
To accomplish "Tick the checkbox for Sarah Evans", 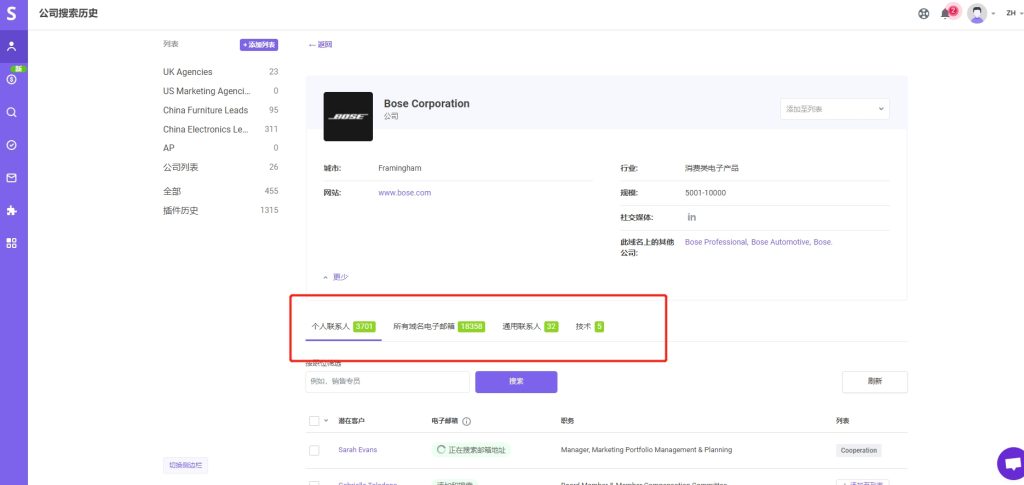I will pos(314,450).
